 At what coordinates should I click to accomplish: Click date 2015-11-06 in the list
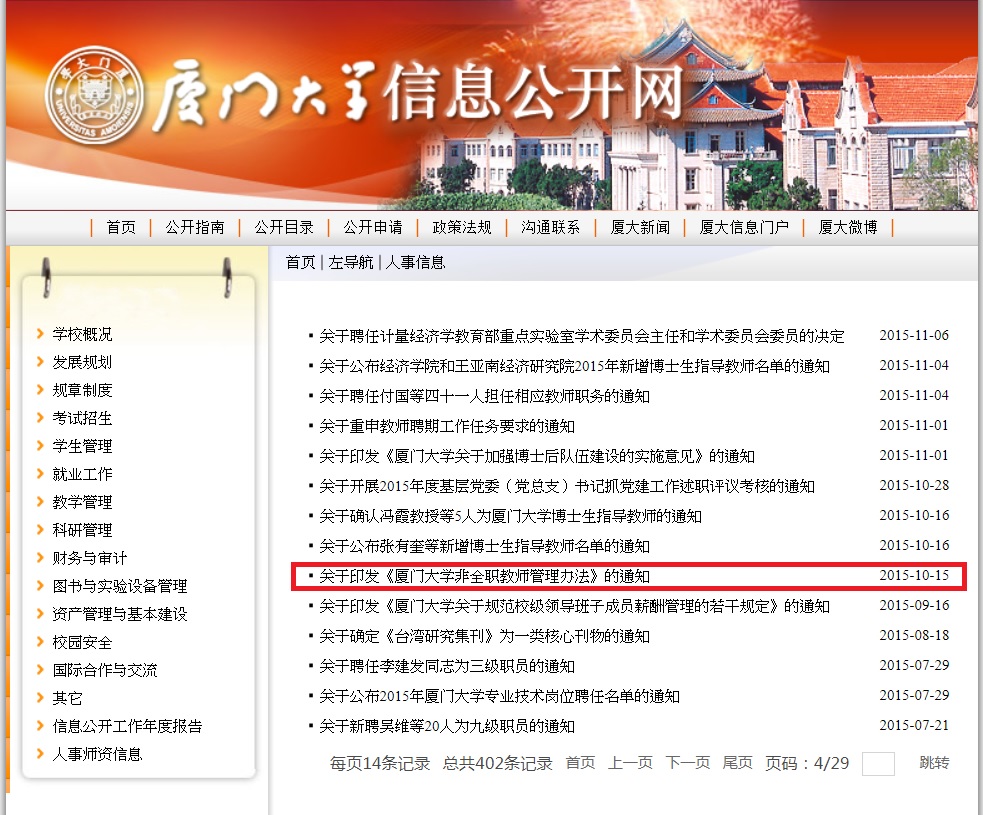pyautogui.click(x=914, y=335)
